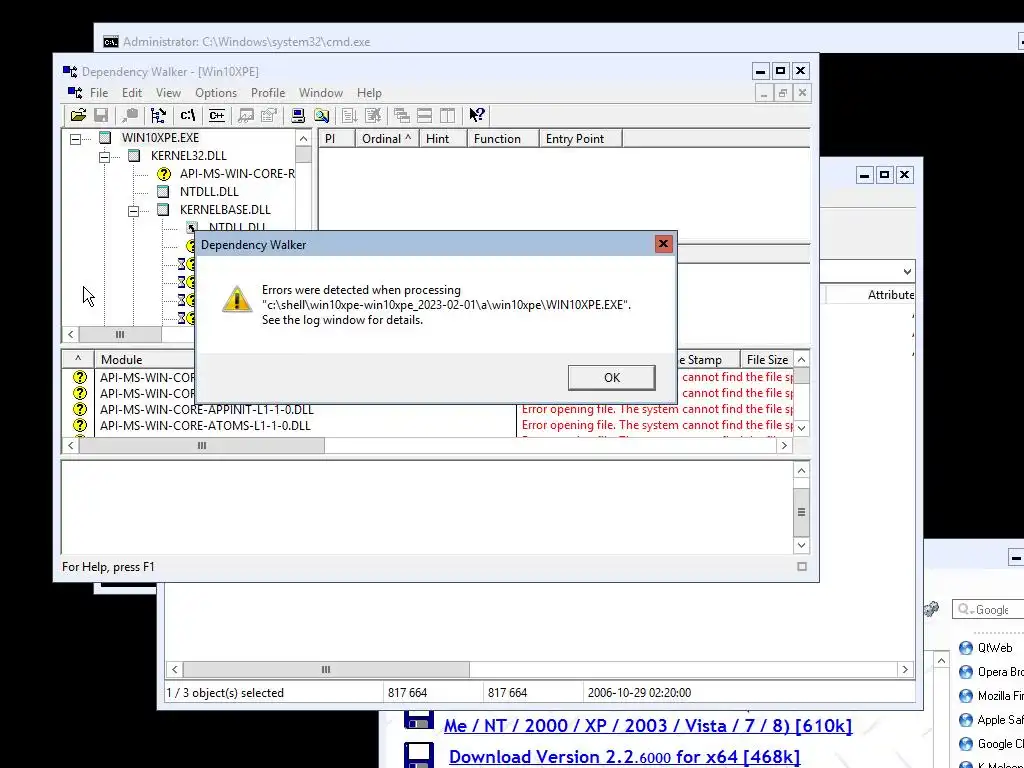Click the yellow question icon beside API-MS-WIN-CORE-R
This screenshot has width=1024, height=768.
[x=163, y=174]
